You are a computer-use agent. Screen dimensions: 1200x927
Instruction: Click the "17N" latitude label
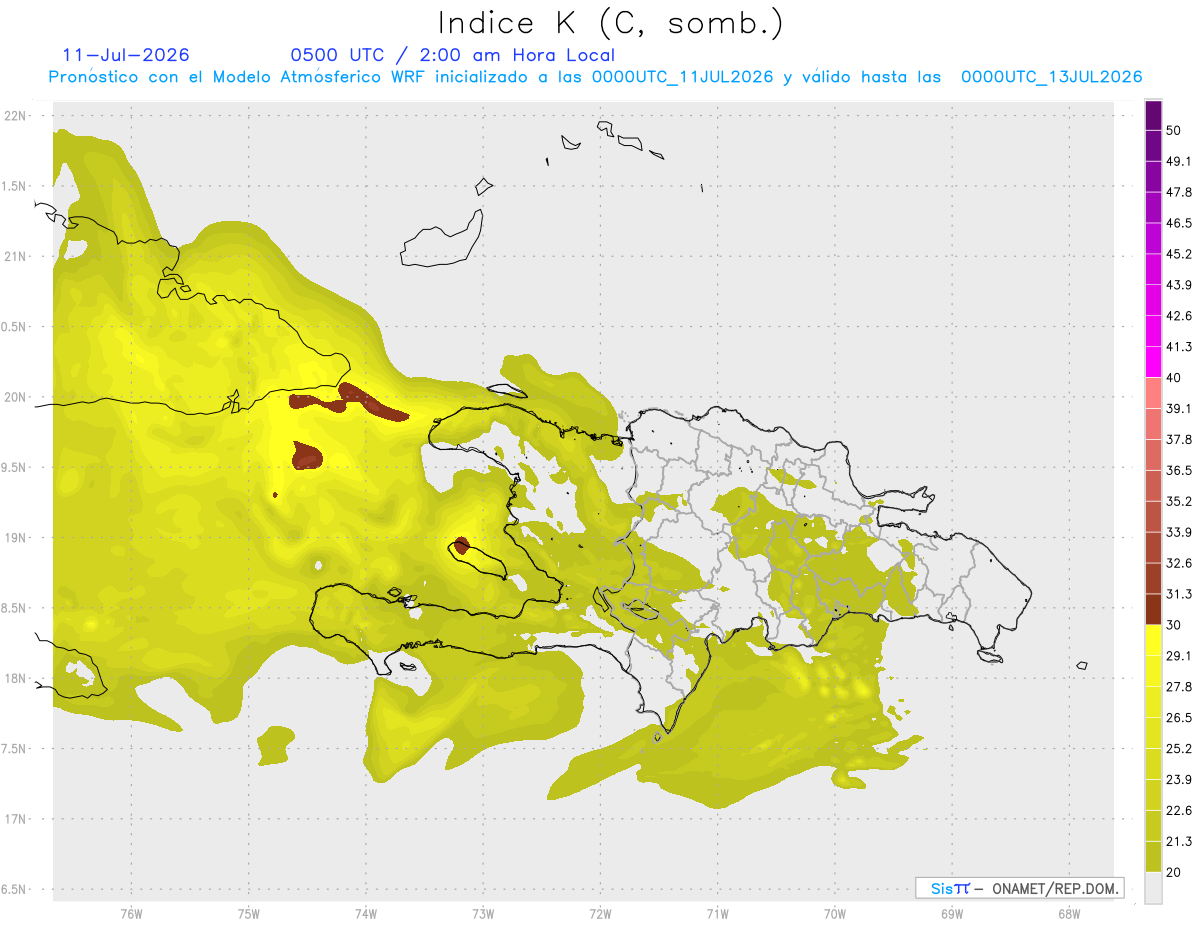15,819
